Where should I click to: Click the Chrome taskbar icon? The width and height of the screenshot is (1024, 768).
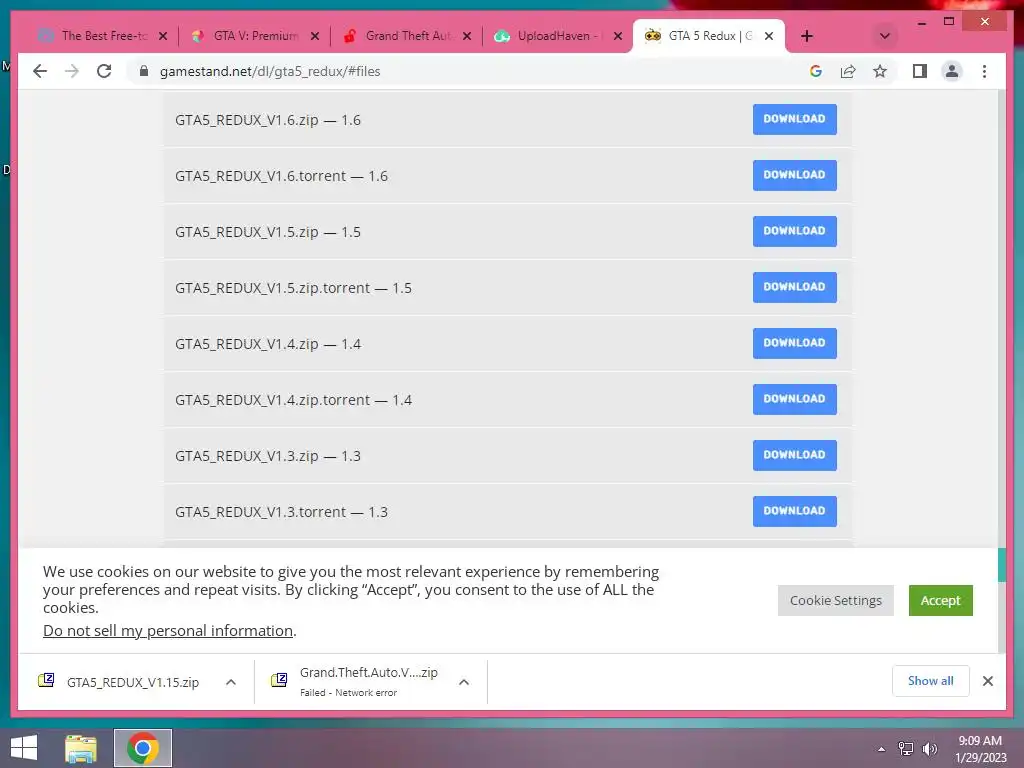point(143,748)
